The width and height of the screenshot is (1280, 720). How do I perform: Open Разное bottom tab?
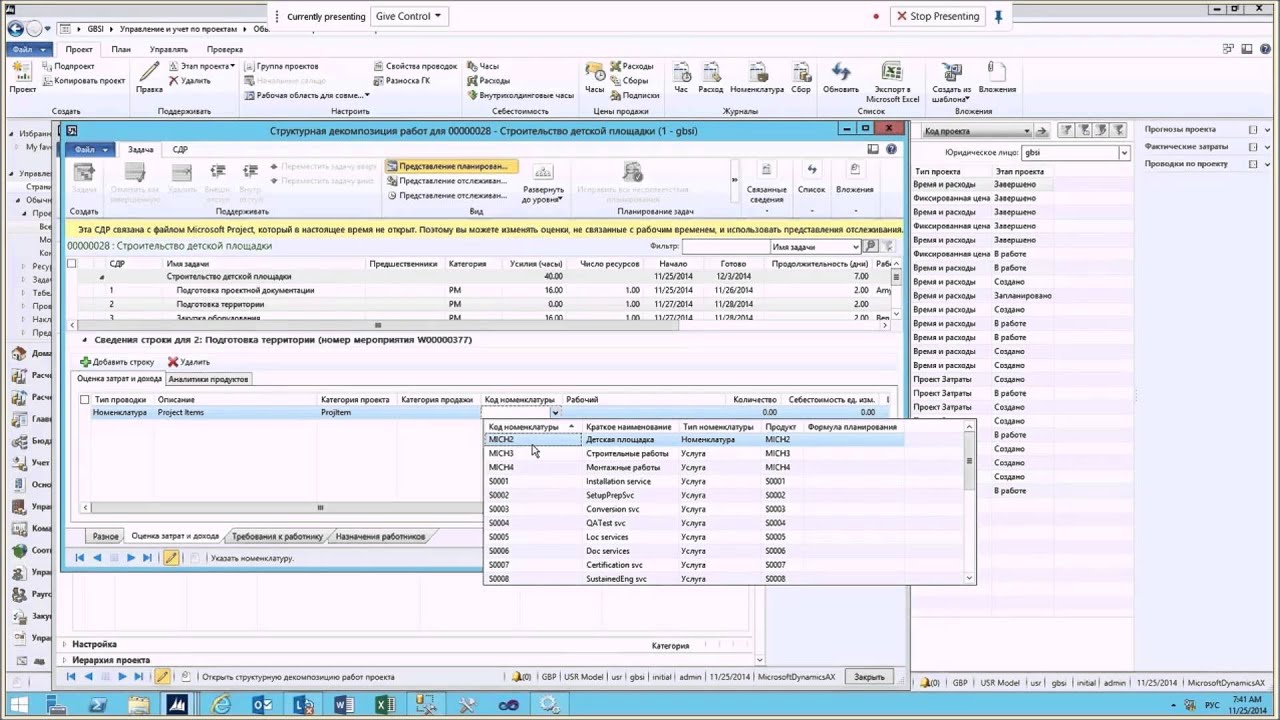click(105, 536)
